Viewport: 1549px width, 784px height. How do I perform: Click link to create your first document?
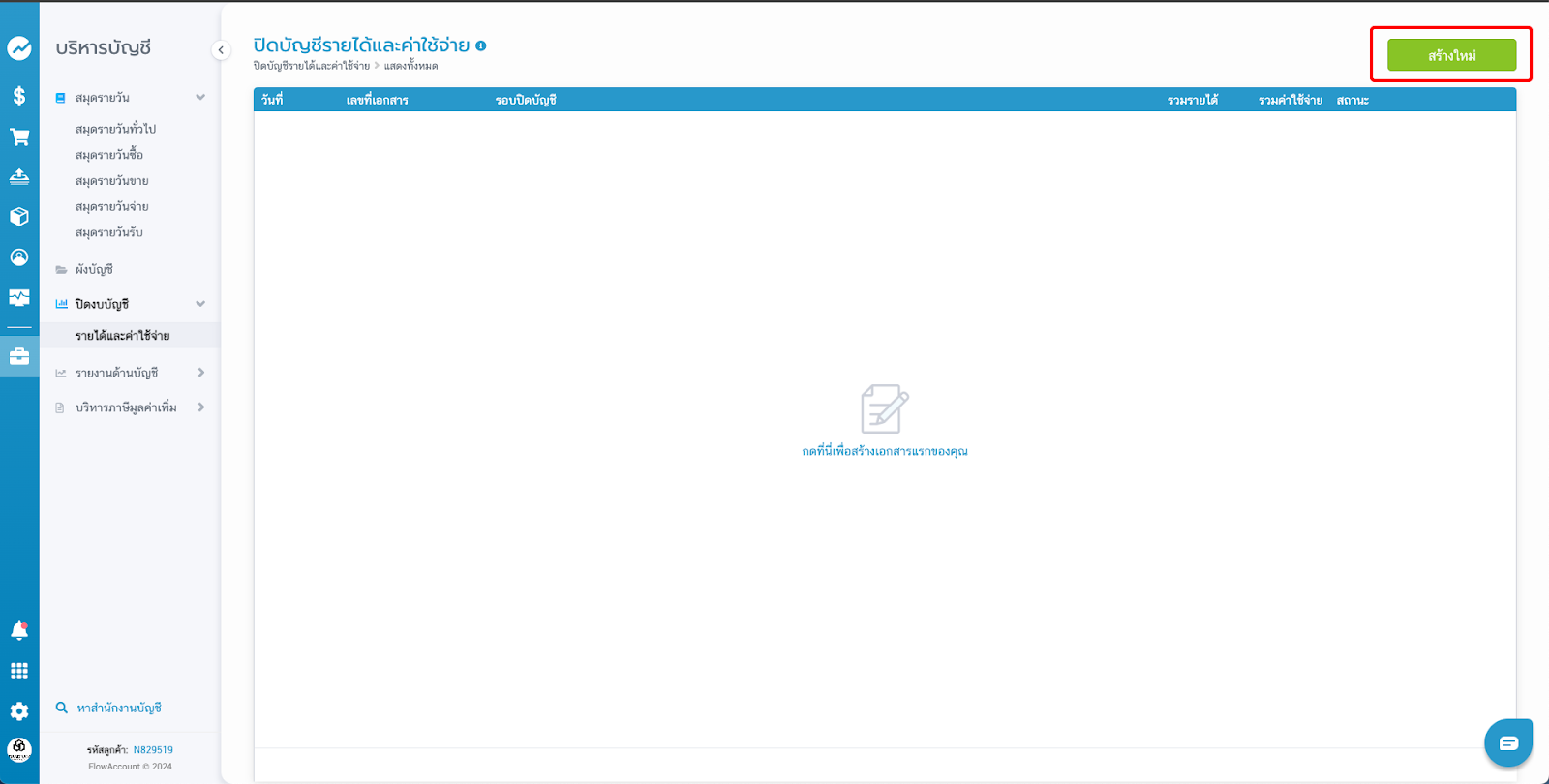coord(884,451)
